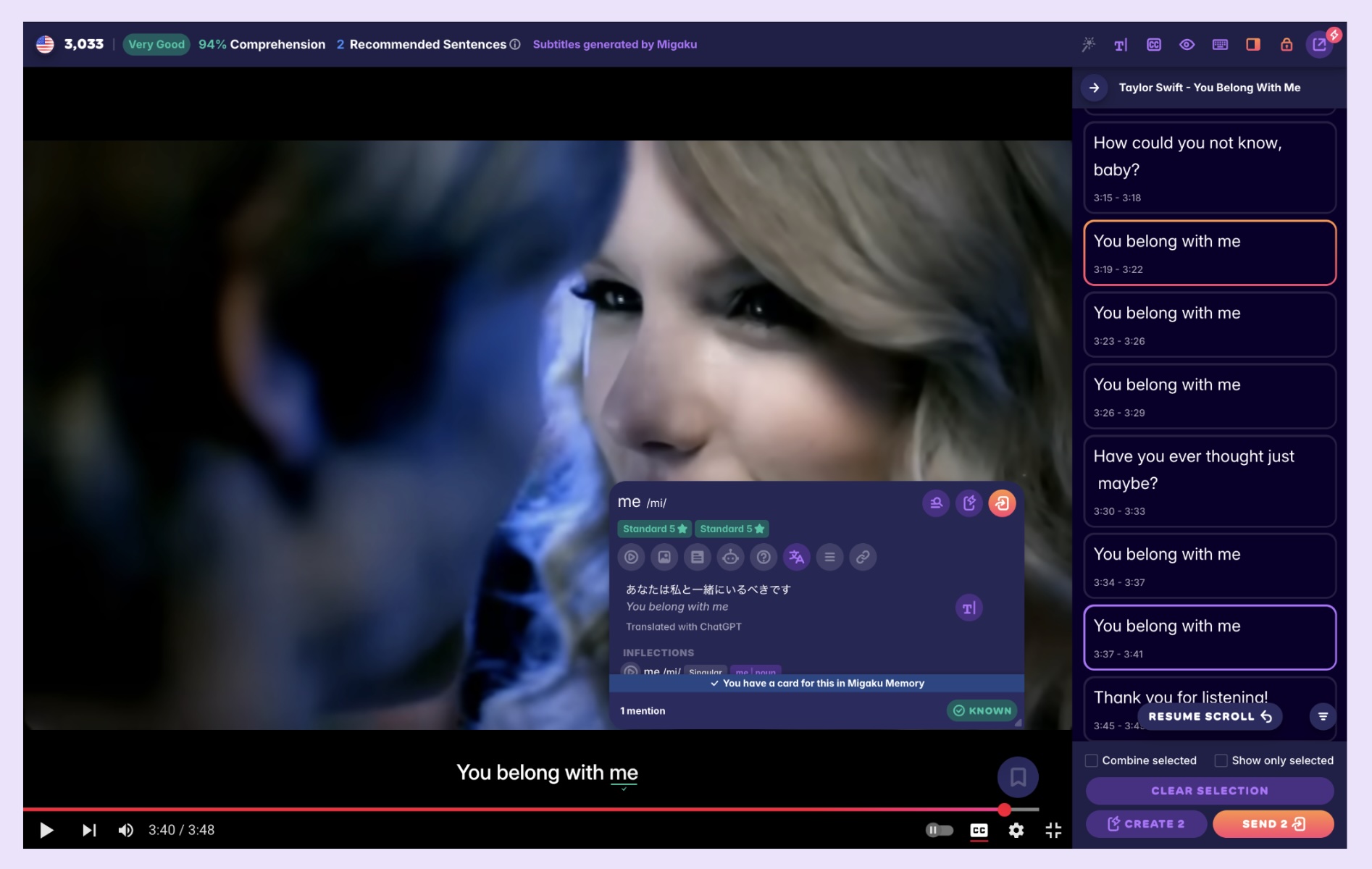Toggle the eye visibility icon in top toolbar
1372x869 pixels.
point(1187,45)
